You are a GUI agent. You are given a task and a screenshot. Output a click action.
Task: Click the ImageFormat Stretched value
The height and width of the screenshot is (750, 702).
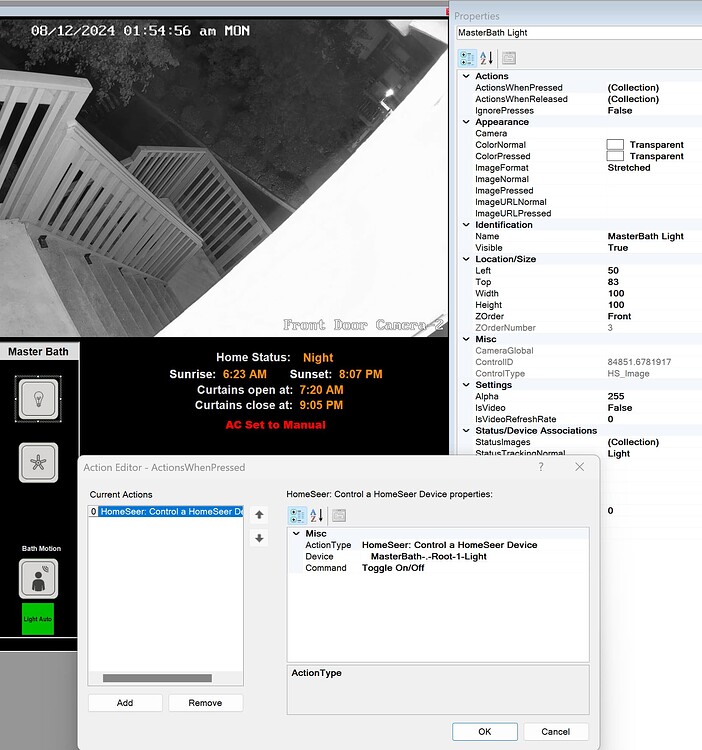click(x=629, y=167)
